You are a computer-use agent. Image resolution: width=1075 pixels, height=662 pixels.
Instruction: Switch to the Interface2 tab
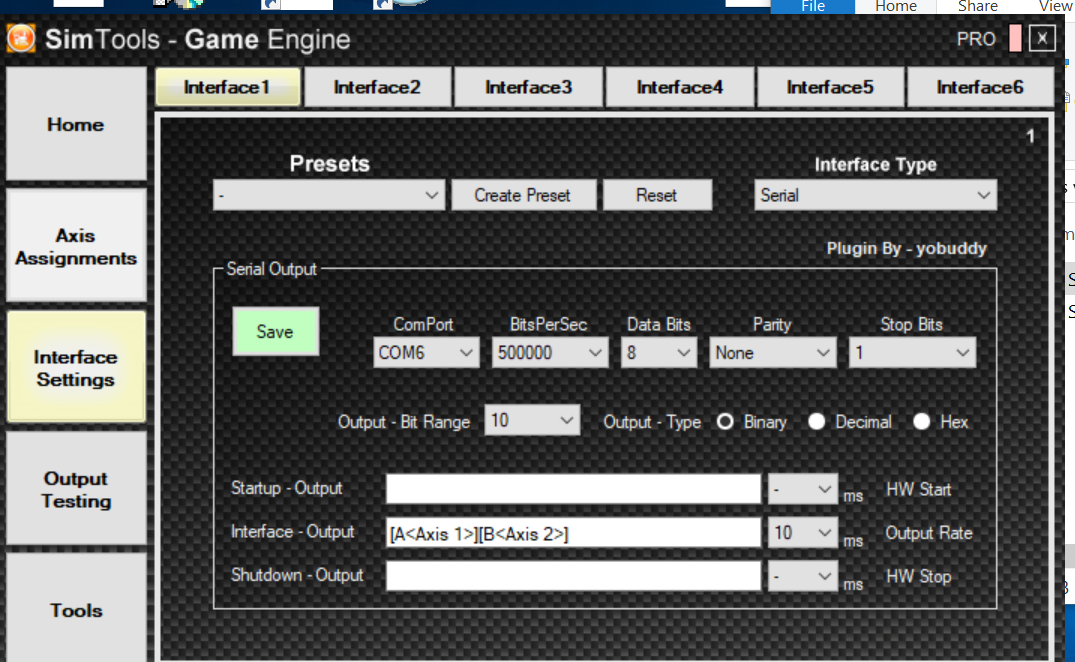(377, 87)
